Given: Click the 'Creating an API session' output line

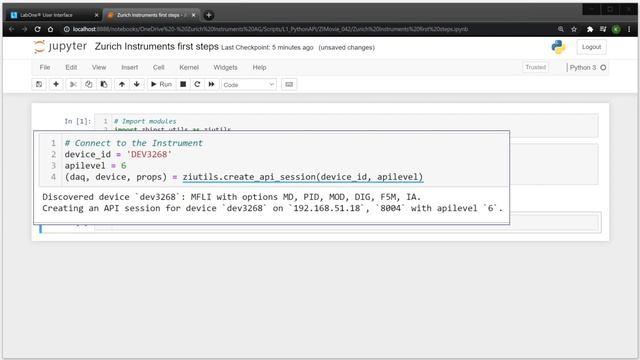Looking at the screenshot, I should click(272, 208).
